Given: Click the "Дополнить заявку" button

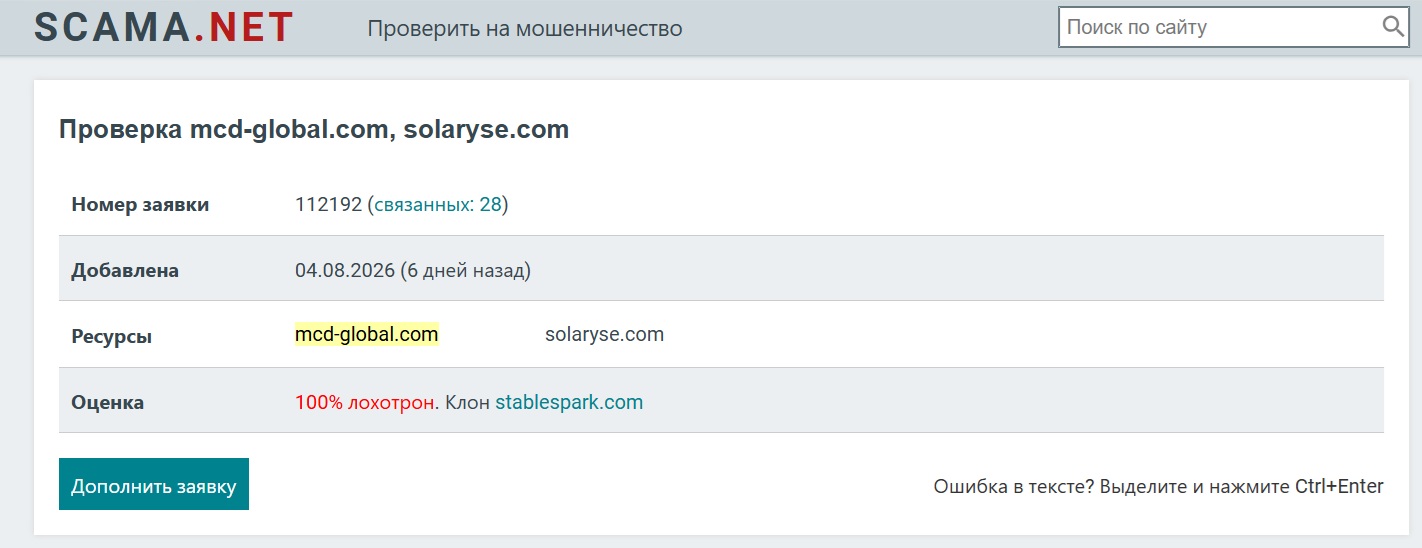Looking at the screenshot, I should [154, 484].
